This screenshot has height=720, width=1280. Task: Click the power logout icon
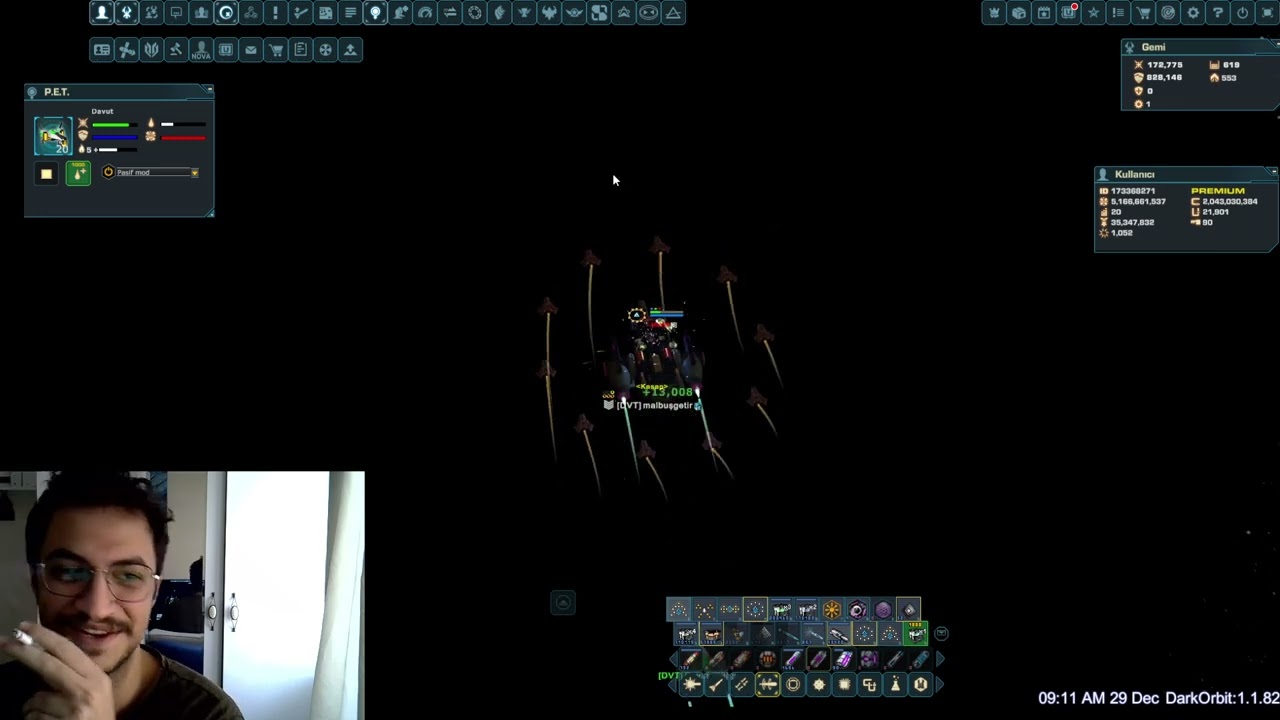(1242, 13)
